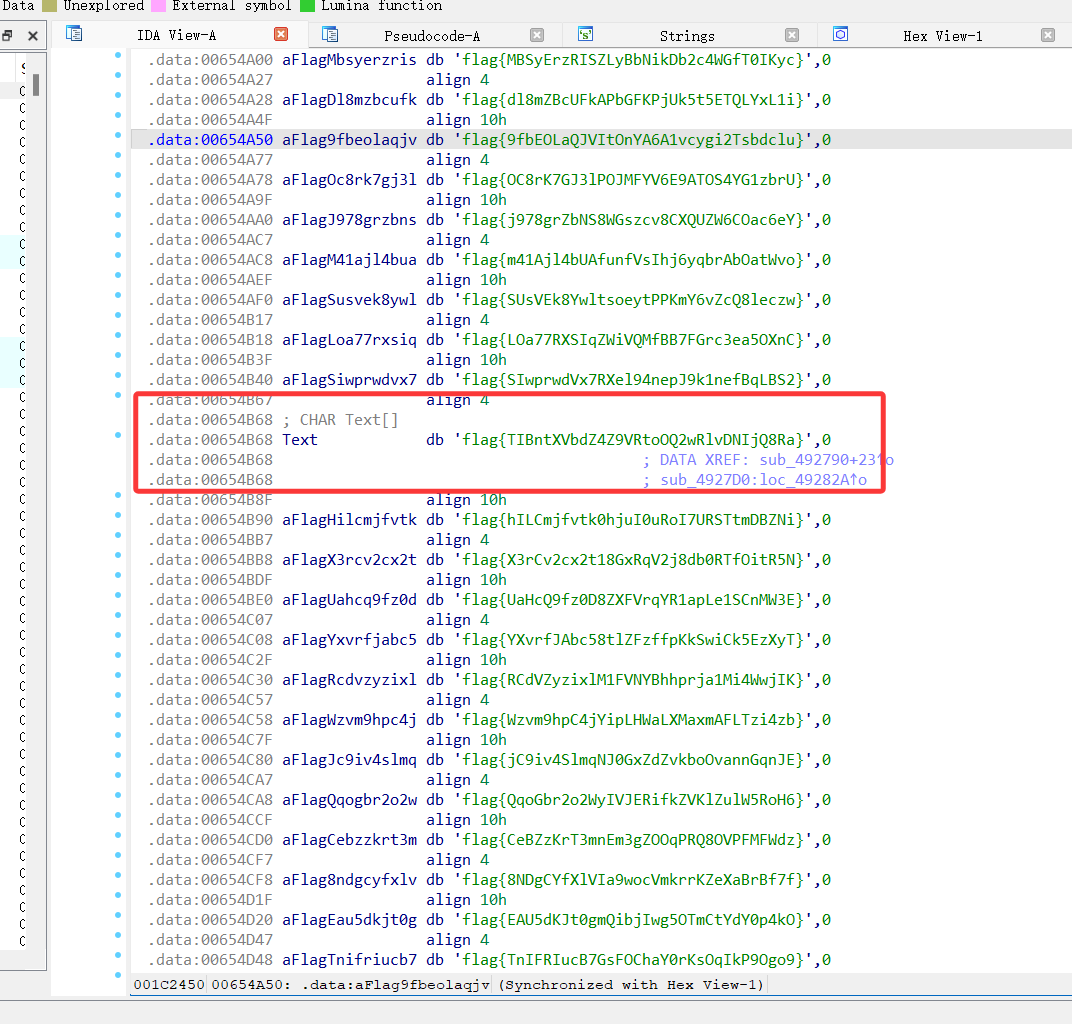
Task: Select the aFlagJ978grzbns label
Action: (x=349, y=220)
